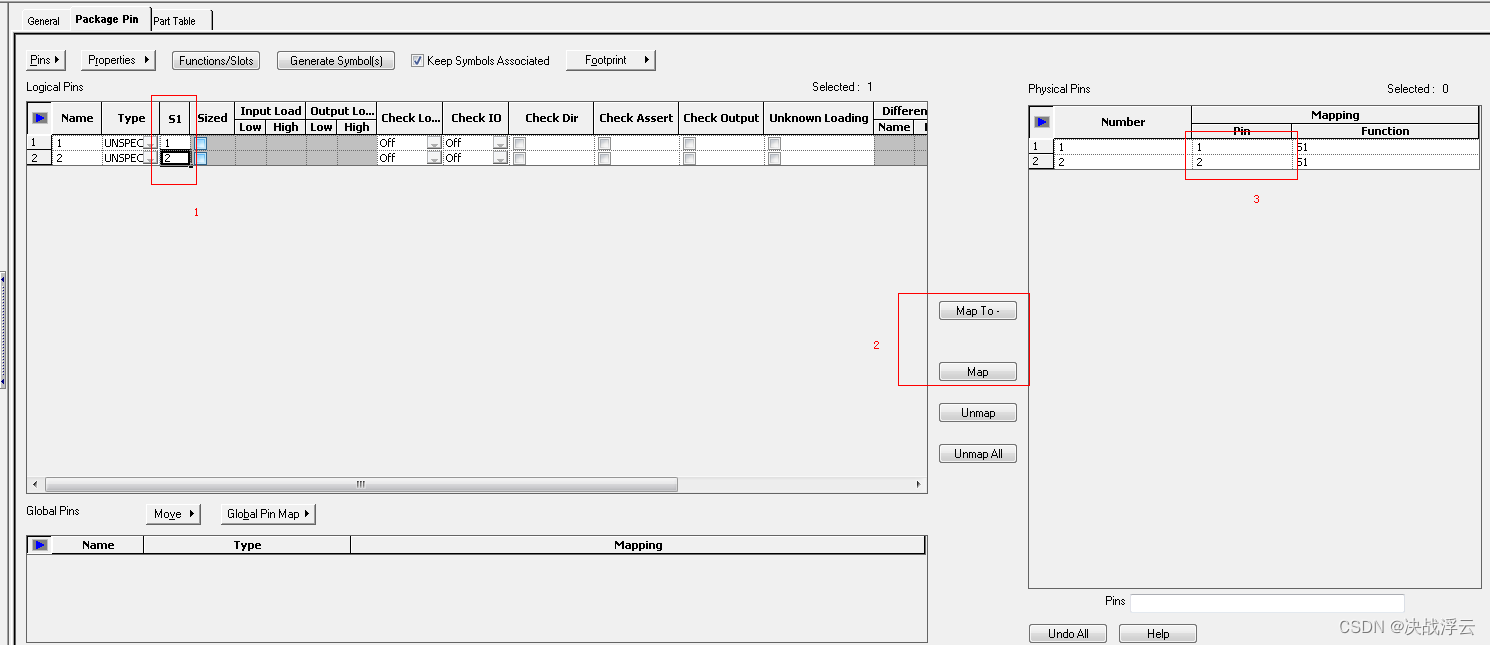
Task: Open the Functions/Slots dialog
Action: 215,60
